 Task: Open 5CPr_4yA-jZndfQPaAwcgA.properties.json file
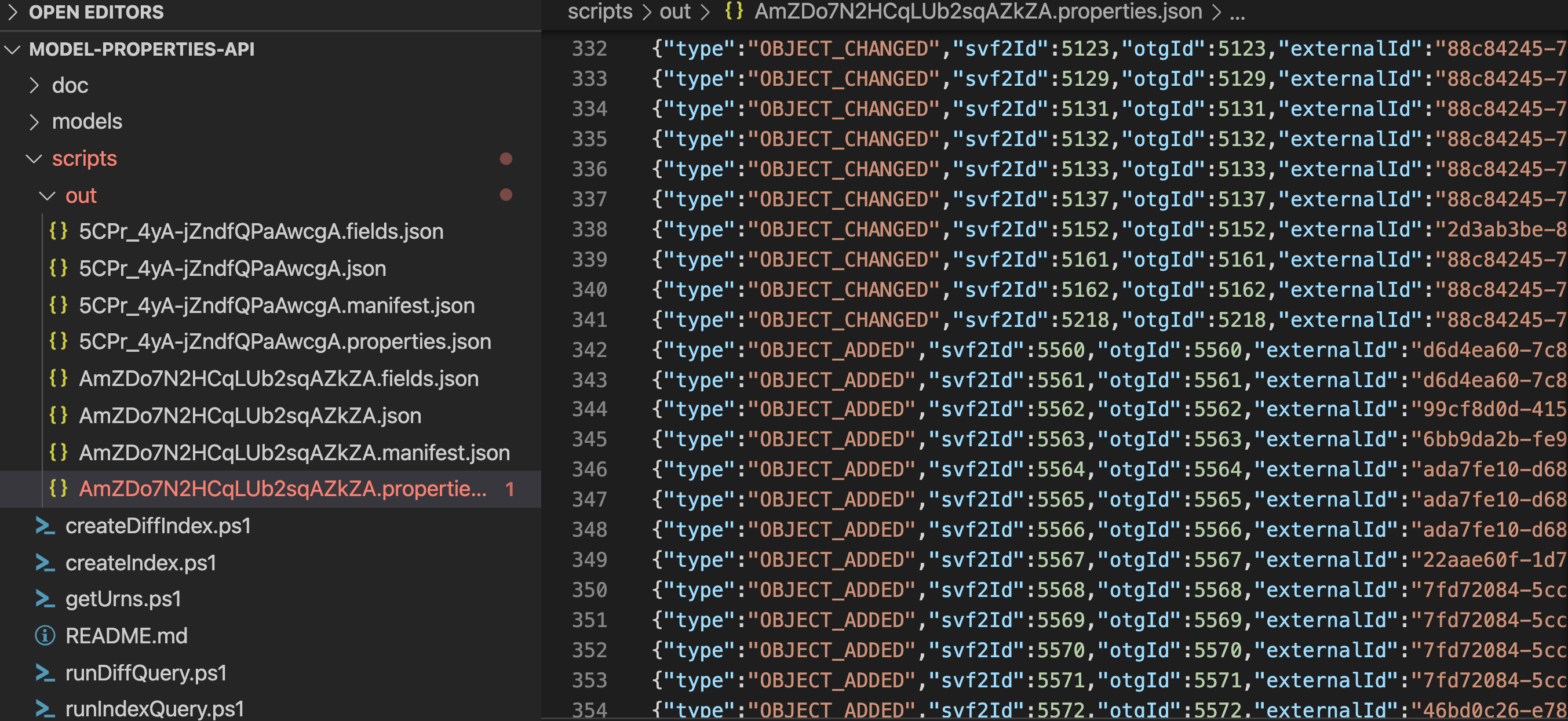point(285,341)
